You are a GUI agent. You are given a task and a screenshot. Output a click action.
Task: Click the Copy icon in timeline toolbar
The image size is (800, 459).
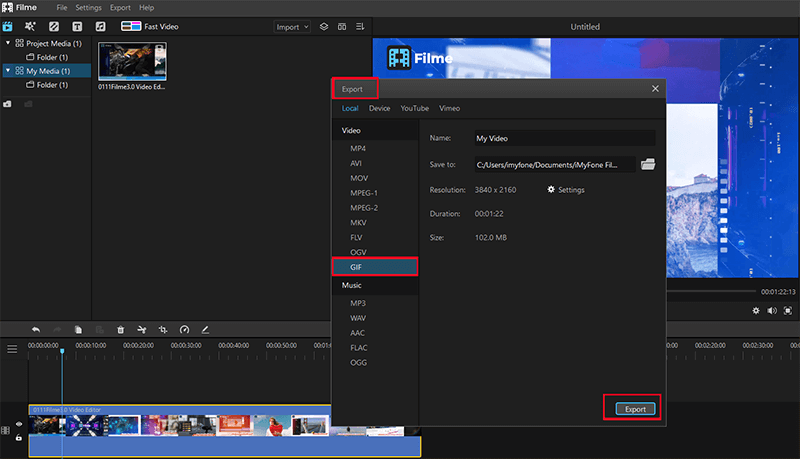(78, 330)
